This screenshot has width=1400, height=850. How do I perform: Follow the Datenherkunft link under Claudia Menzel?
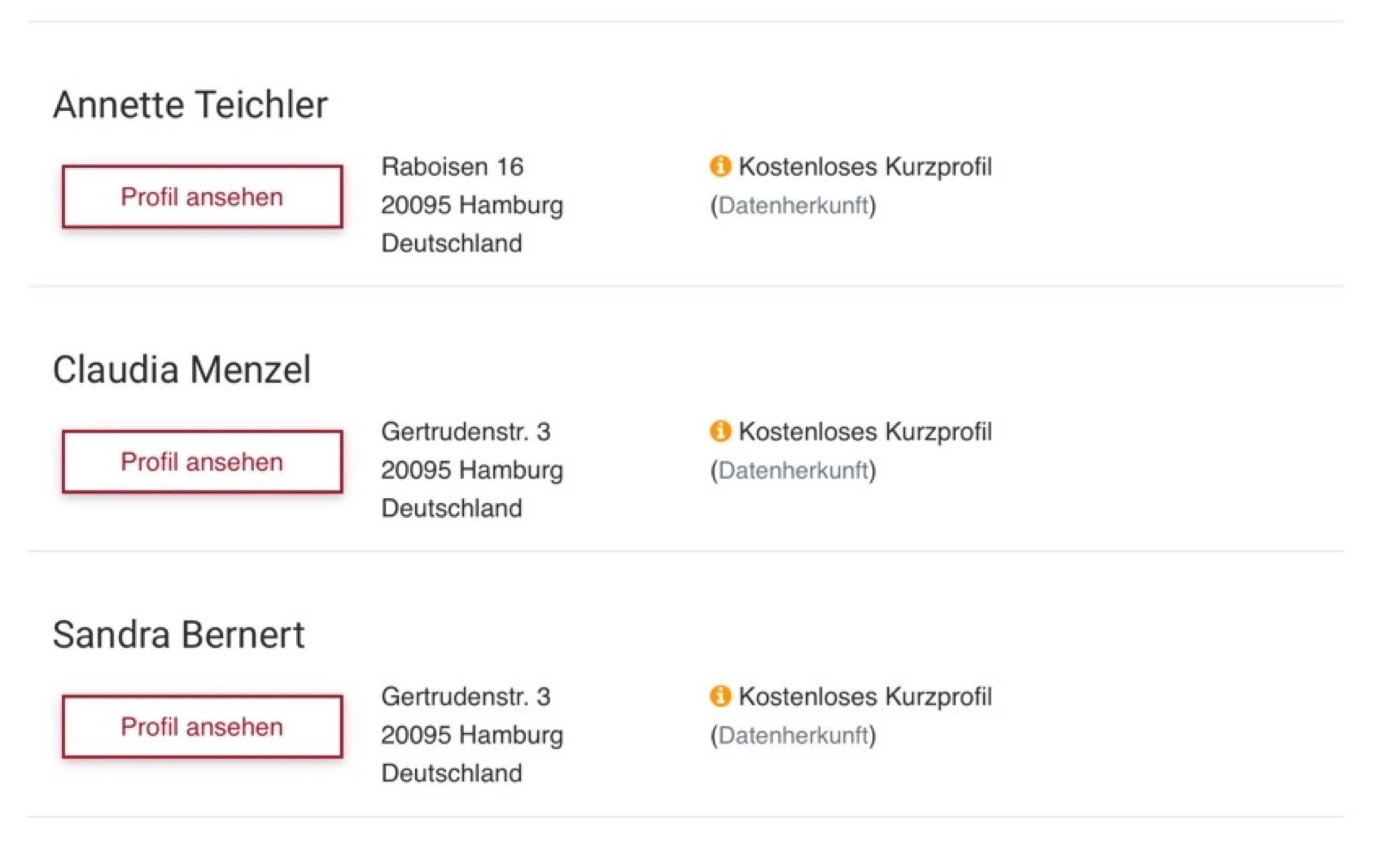coord(793,470)
